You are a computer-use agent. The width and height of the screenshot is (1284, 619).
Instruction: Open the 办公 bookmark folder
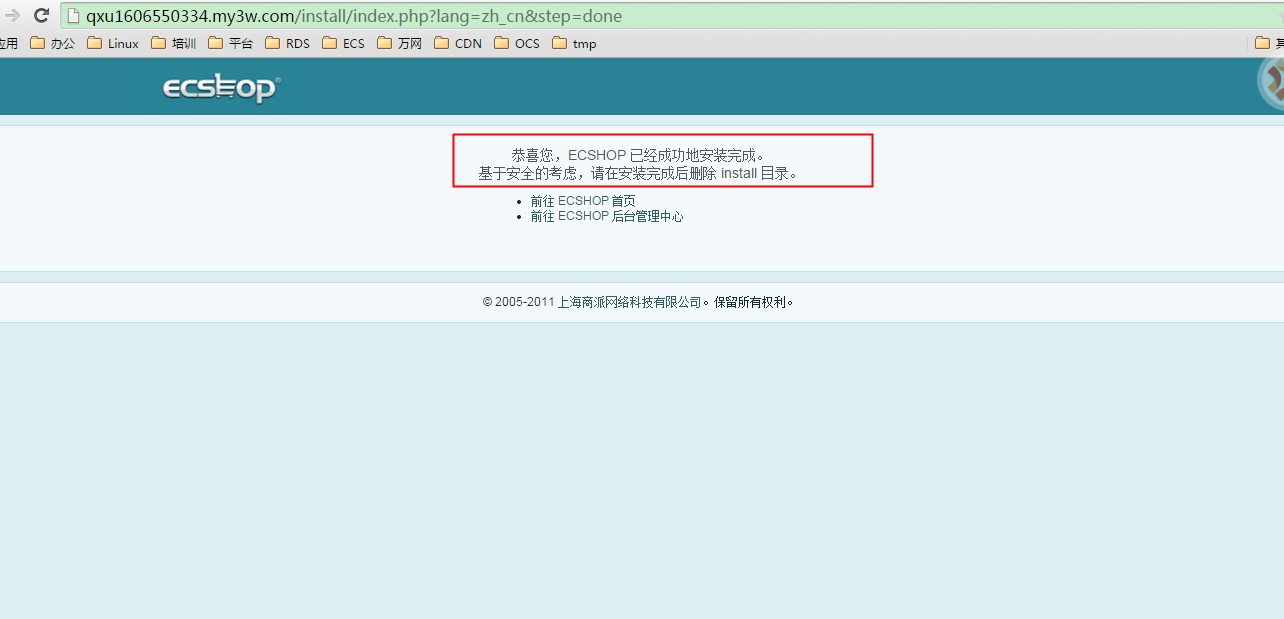[x=53, y=43]
